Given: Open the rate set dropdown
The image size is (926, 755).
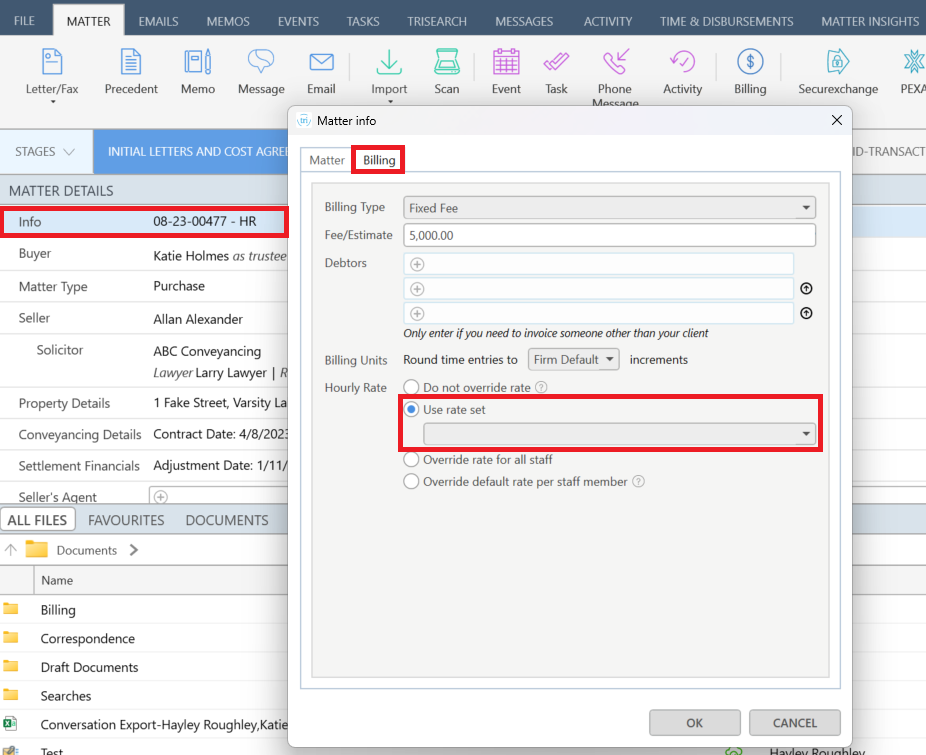Looking at the screenshot, I should pos(619,434).
